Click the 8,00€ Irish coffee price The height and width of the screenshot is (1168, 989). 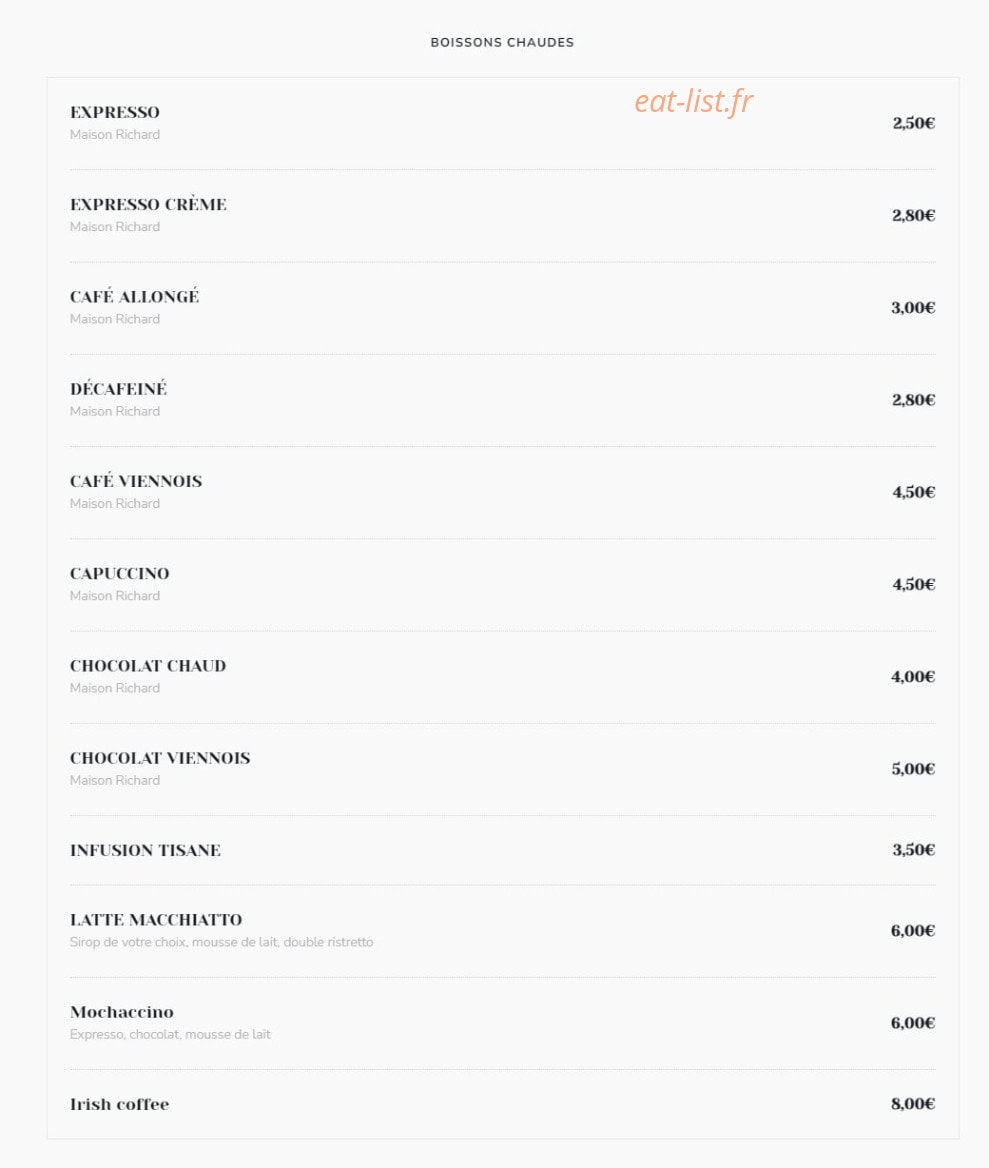coord(913,1104)
